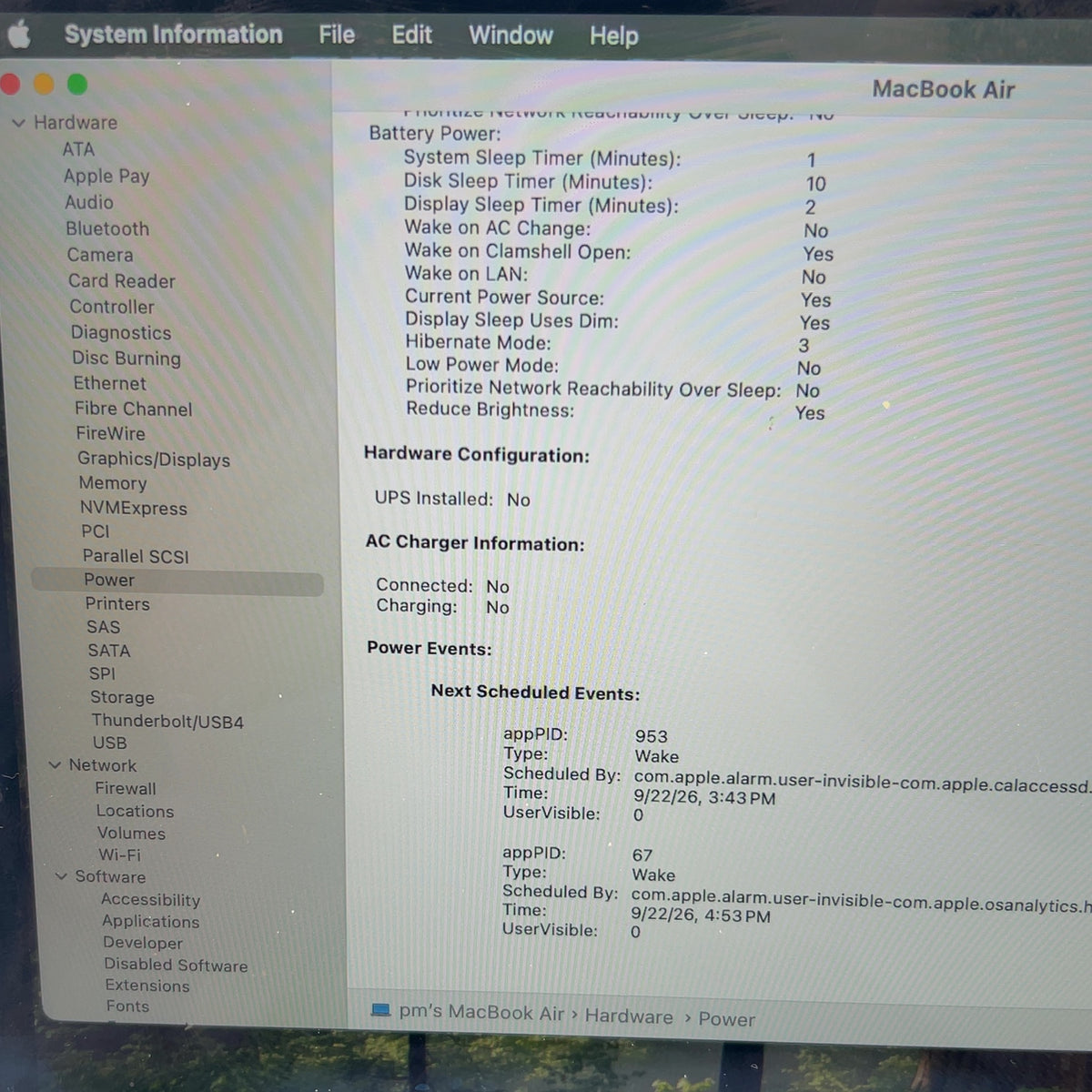Select Thunderbolt/USB4 in the sidebar
1092x1092 pixels.
point(167,722)
